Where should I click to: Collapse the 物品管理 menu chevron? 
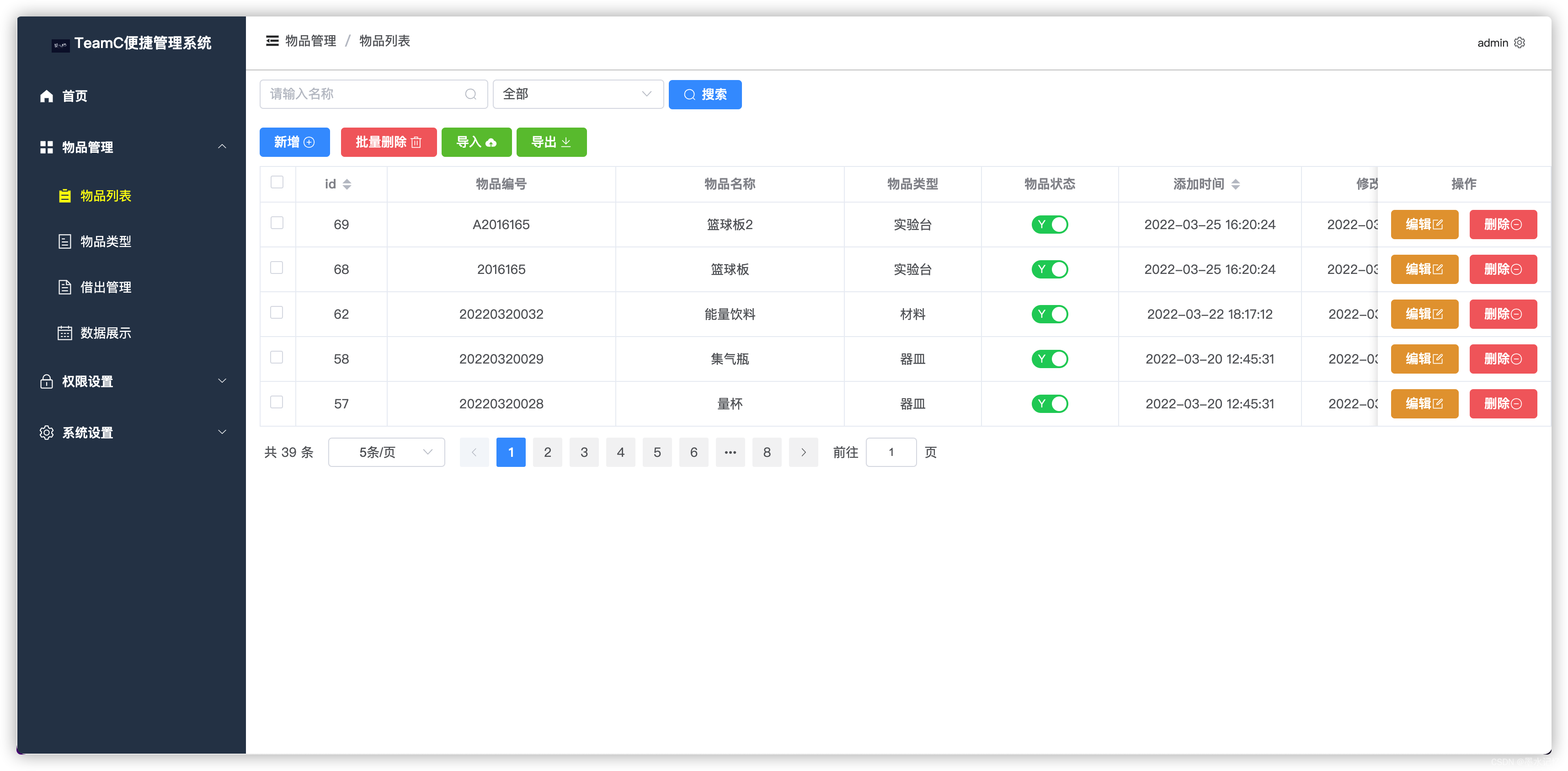pos(222,147)
